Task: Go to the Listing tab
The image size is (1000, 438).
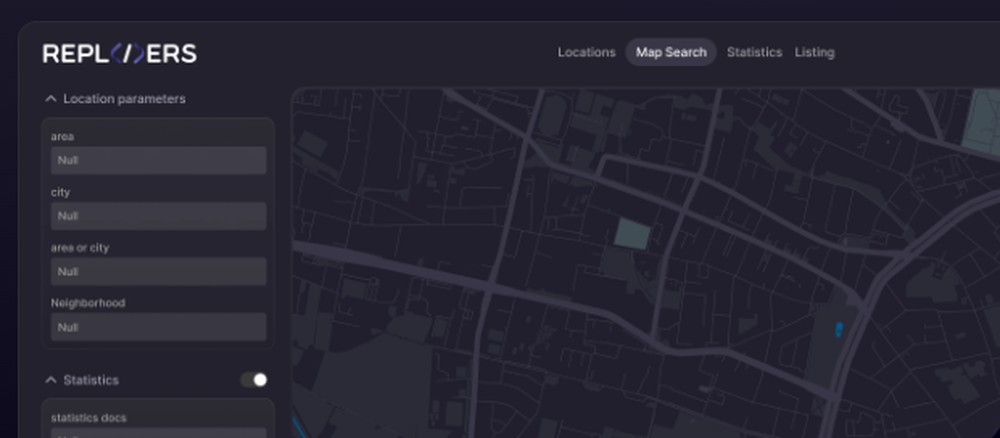Action: coord(814,52)
